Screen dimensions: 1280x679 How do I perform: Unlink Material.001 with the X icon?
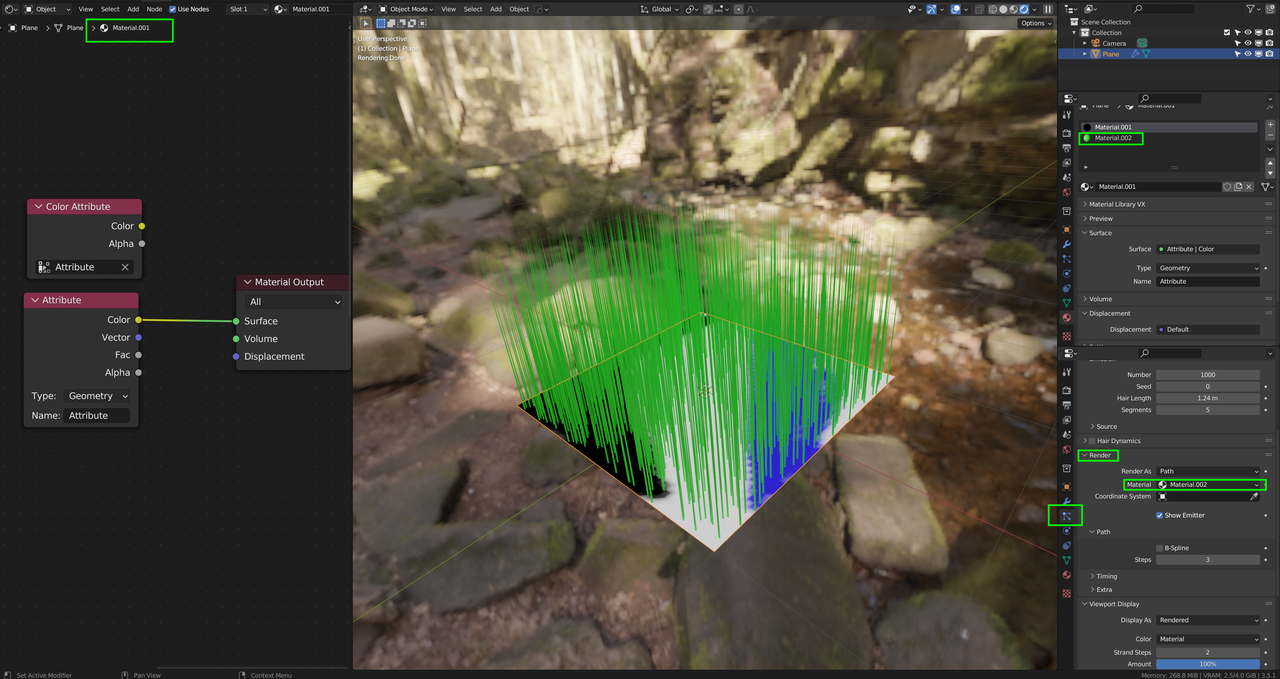(1250, 187)
